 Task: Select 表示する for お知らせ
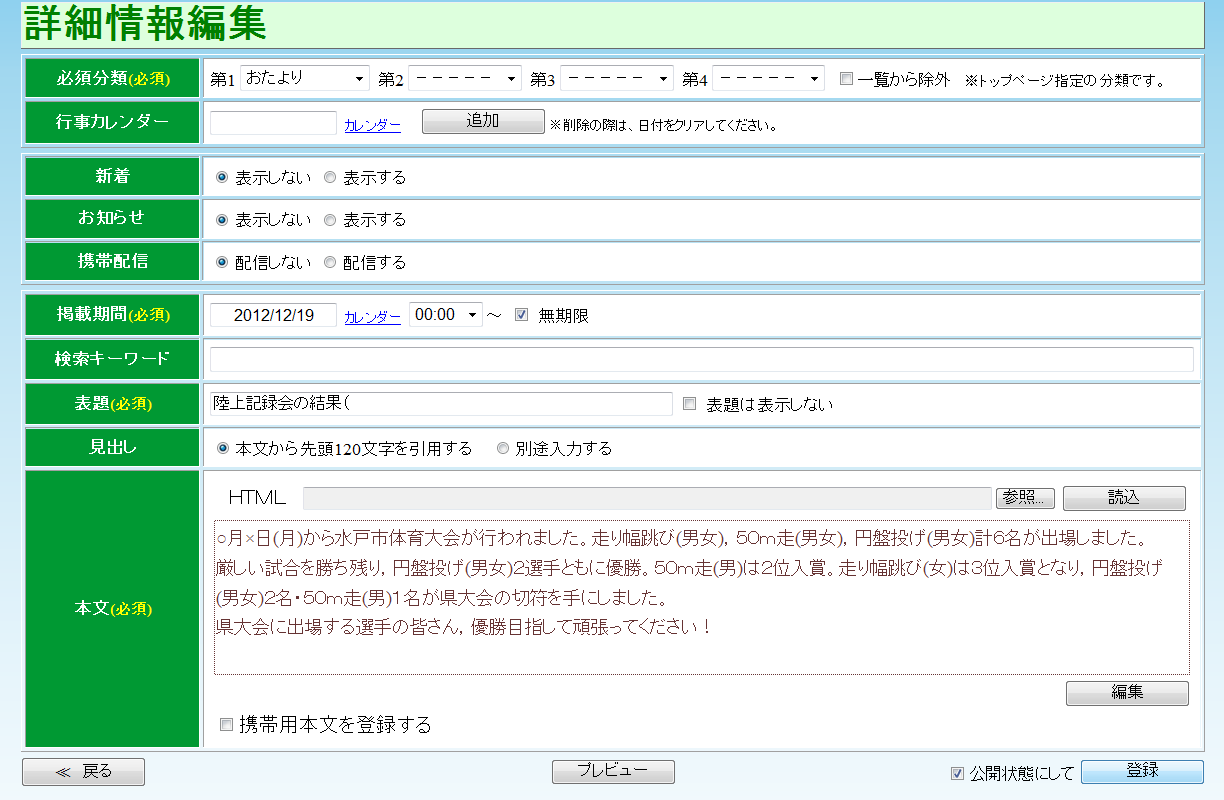330,219
